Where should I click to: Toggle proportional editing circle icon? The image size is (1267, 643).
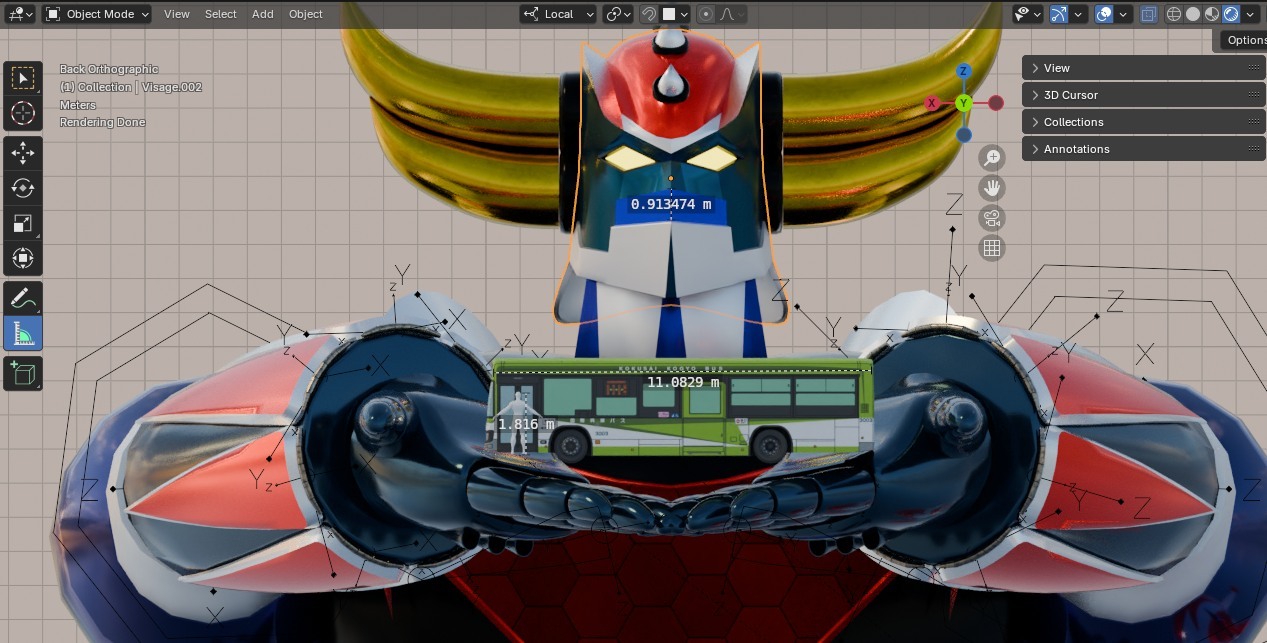tap(706, 14)
